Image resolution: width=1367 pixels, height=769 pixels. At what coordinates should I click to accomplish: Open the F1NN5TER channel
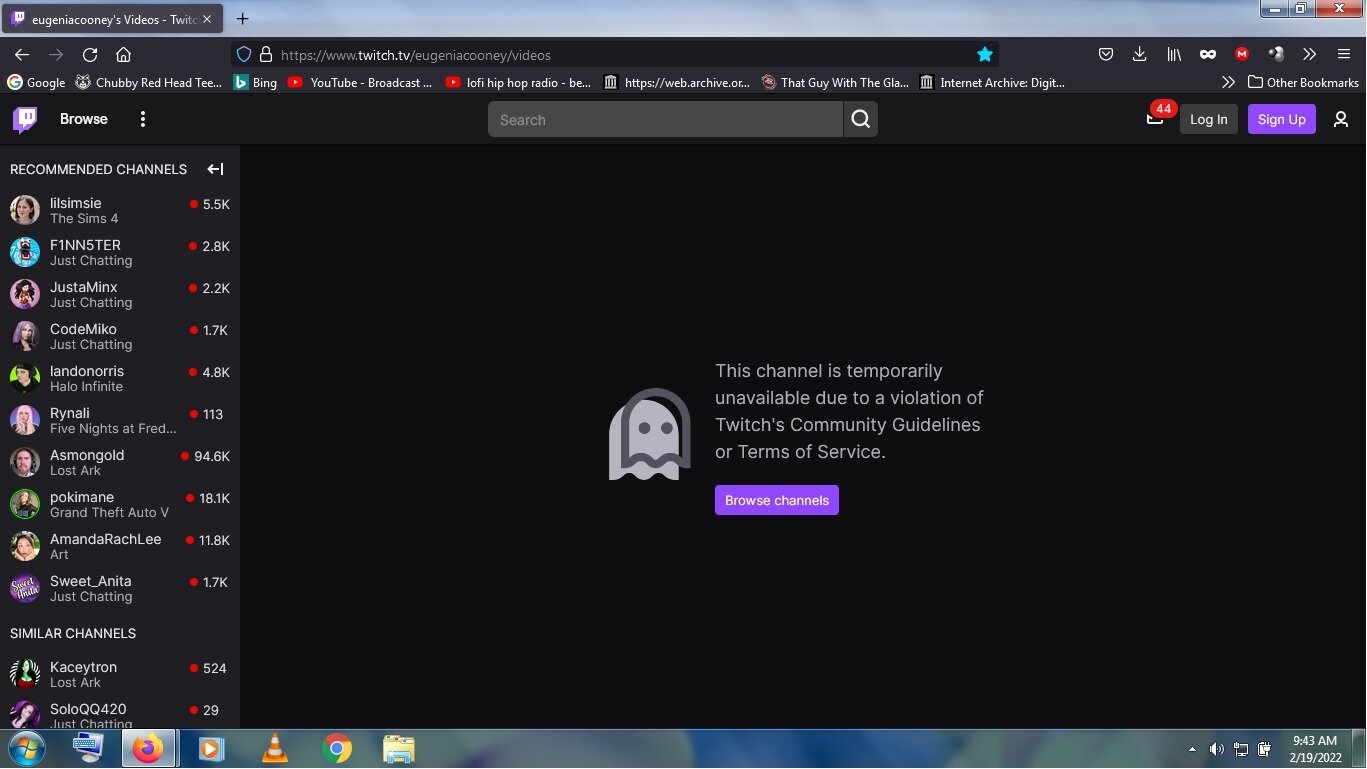pos(120,252)
